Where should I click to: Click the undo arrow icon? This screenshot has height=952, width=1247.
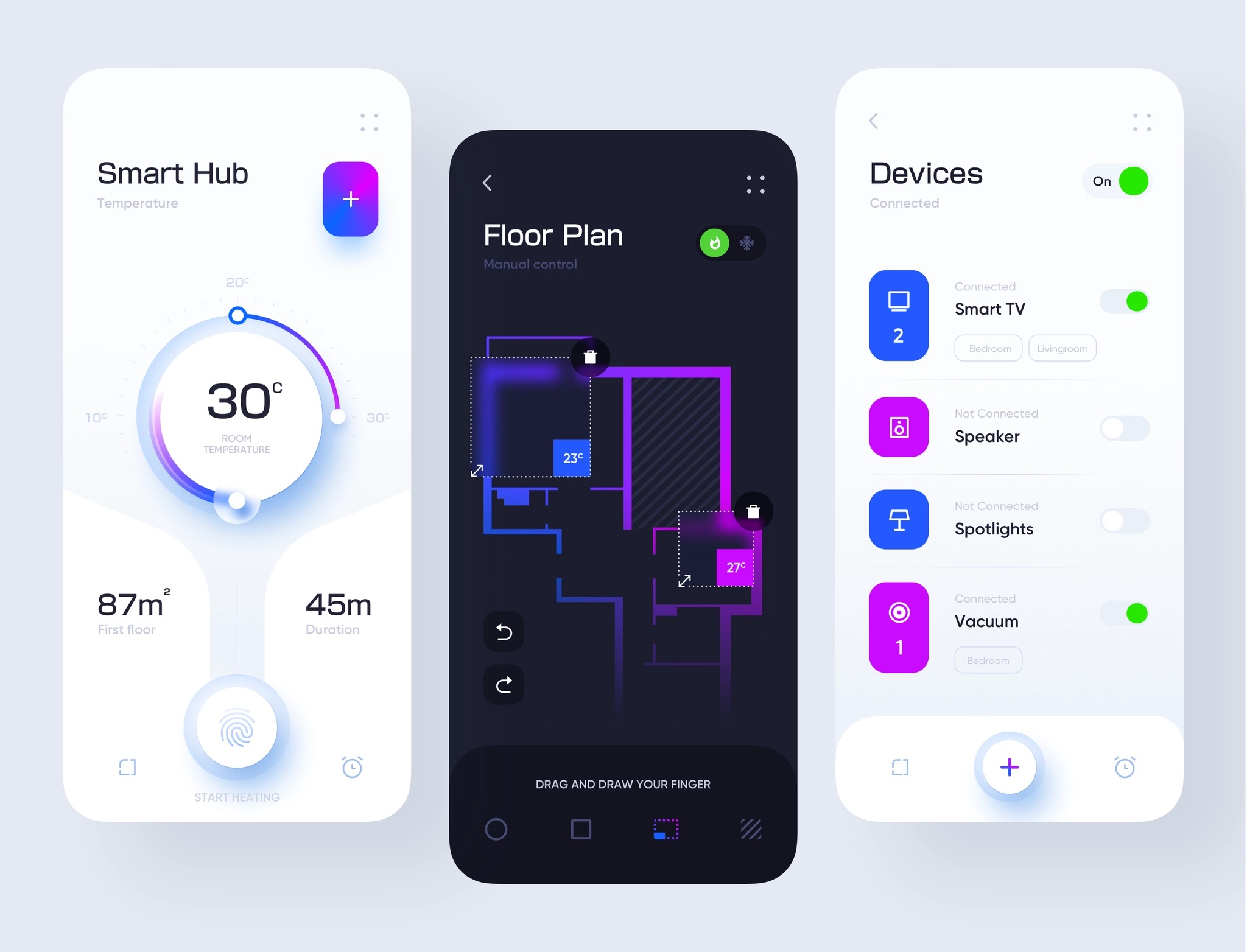[503, 630]
